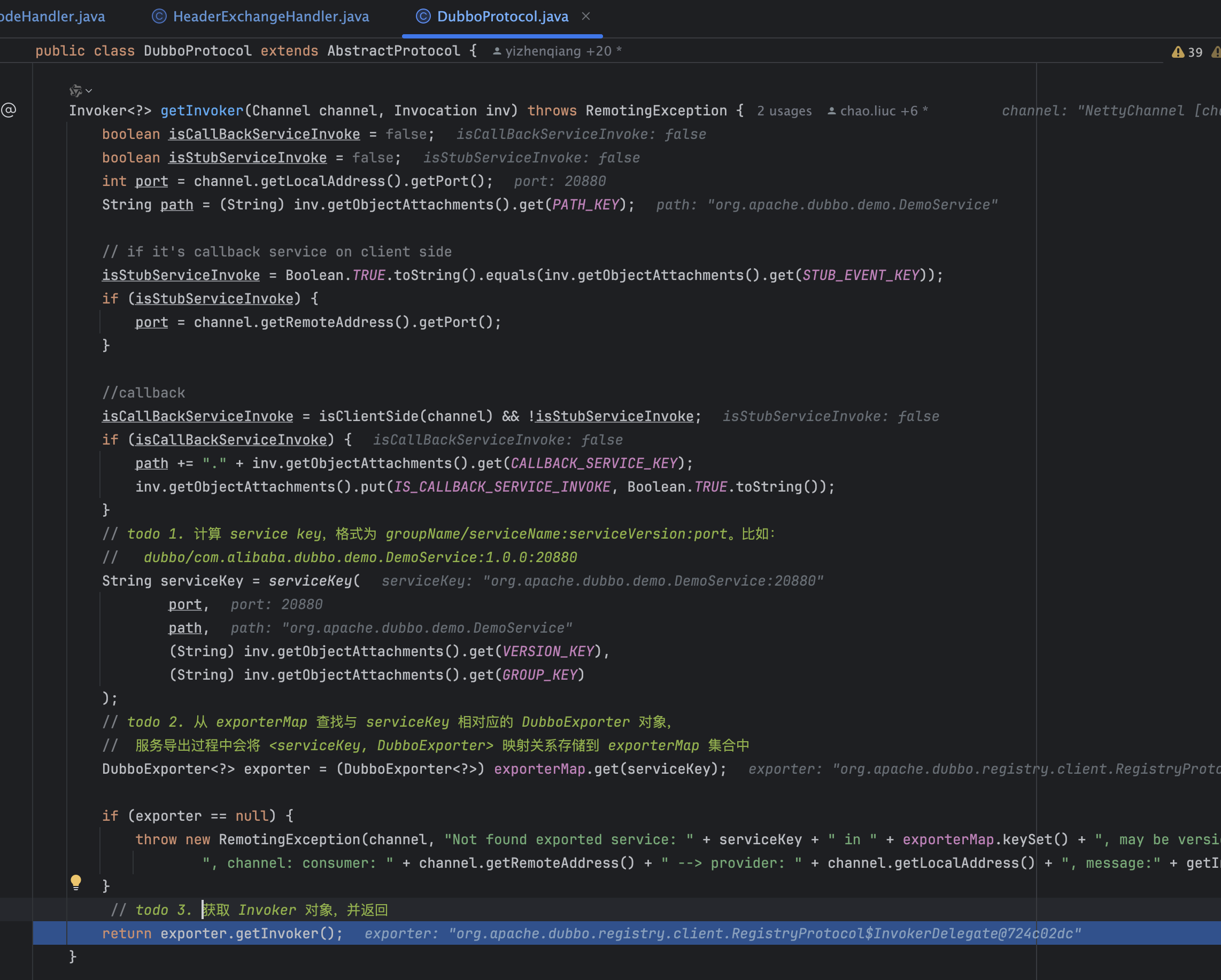Click the person icon before 'chao.liuc'

[831, 111]
